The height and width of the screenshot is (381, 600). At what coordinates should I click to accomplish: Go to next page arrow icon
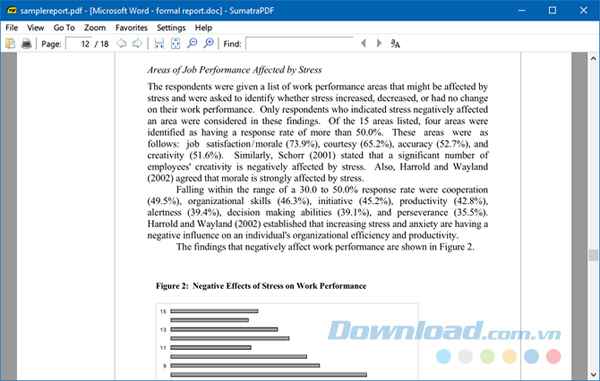[x=137, y=44]
